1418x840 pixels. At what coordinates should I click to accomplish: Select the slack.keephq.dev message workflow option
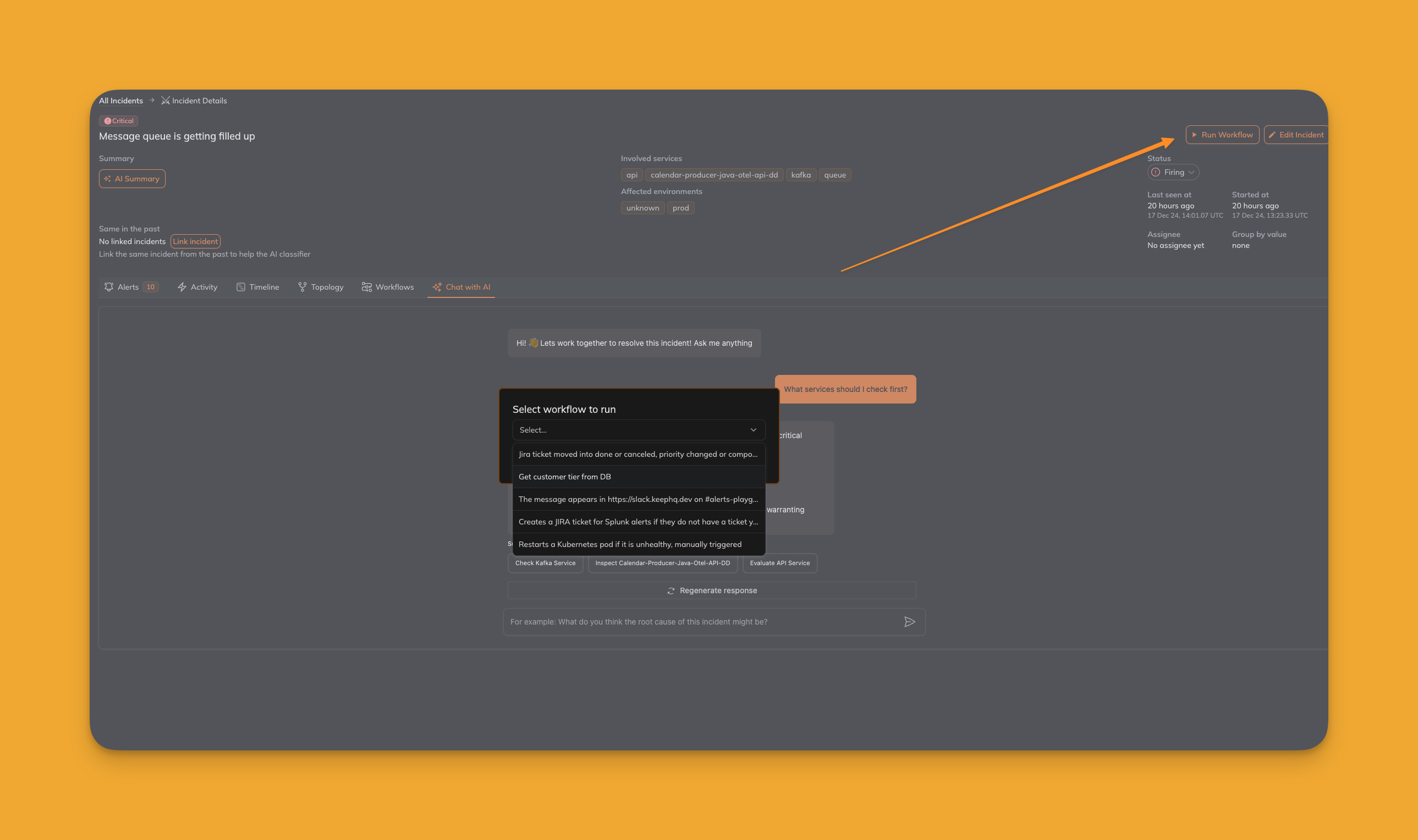(638, 499)
